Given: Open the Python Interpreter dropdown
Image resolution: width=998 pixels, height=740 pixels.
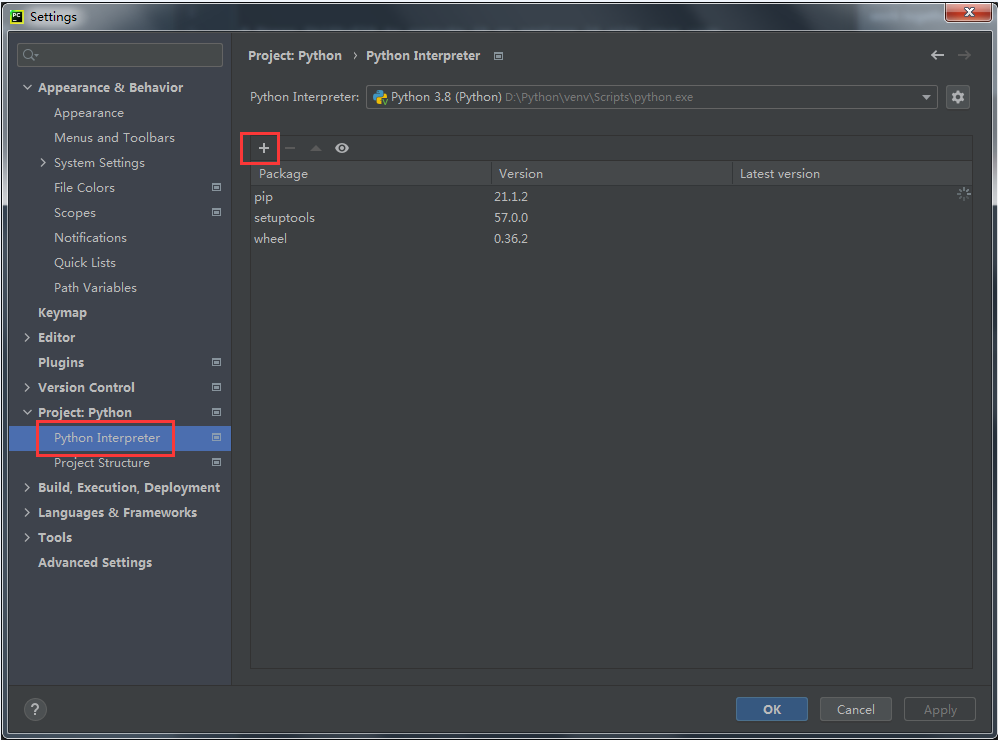Looking at the screenshot, I should (926, 97).
